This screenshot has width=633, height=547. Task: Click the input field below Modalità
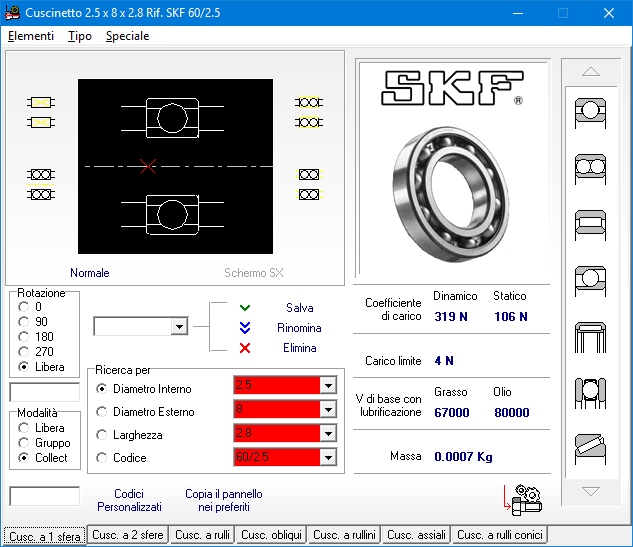tap(44, 496)
